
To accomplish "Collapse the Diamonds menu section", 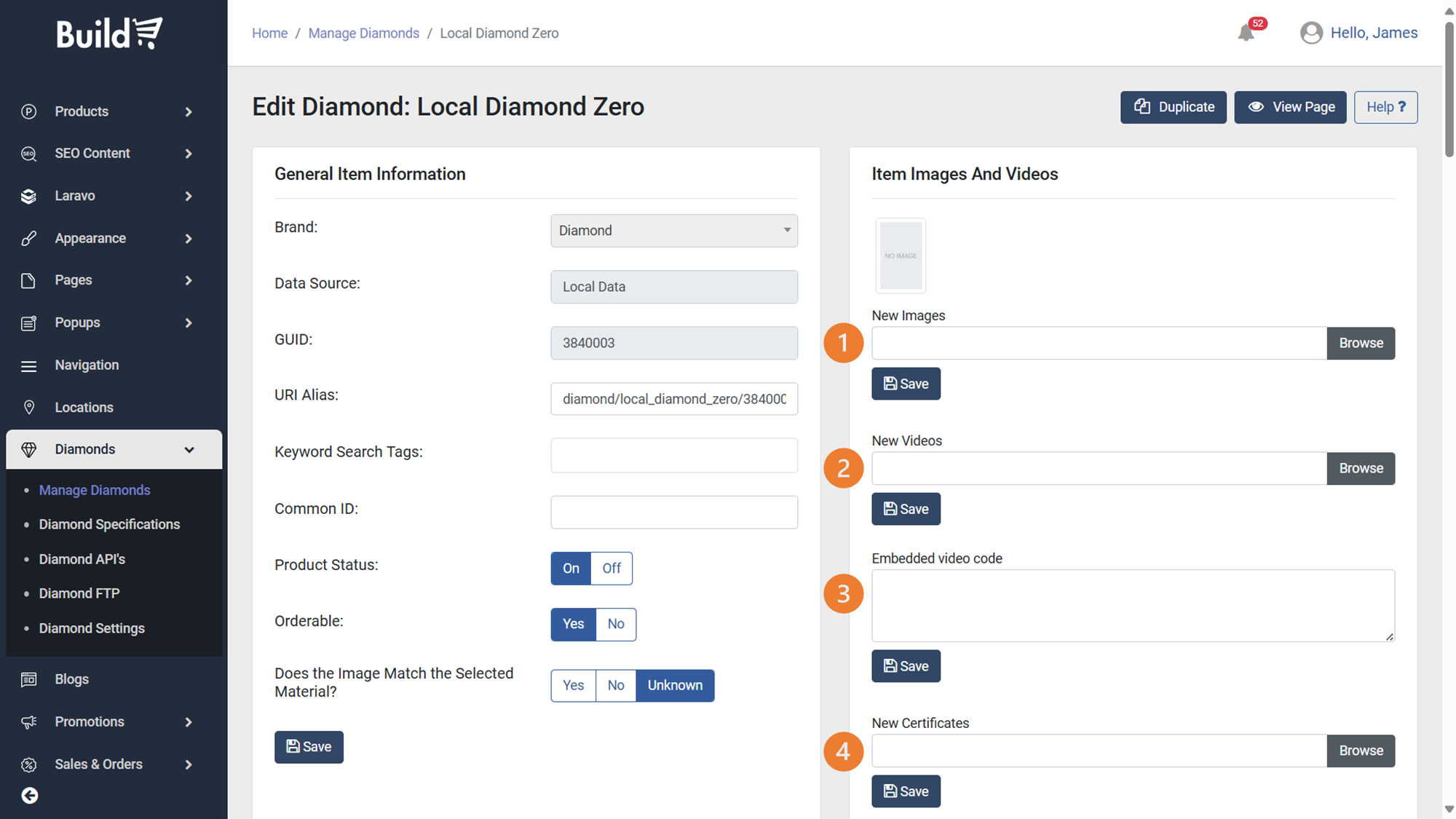I will (189, 449).
